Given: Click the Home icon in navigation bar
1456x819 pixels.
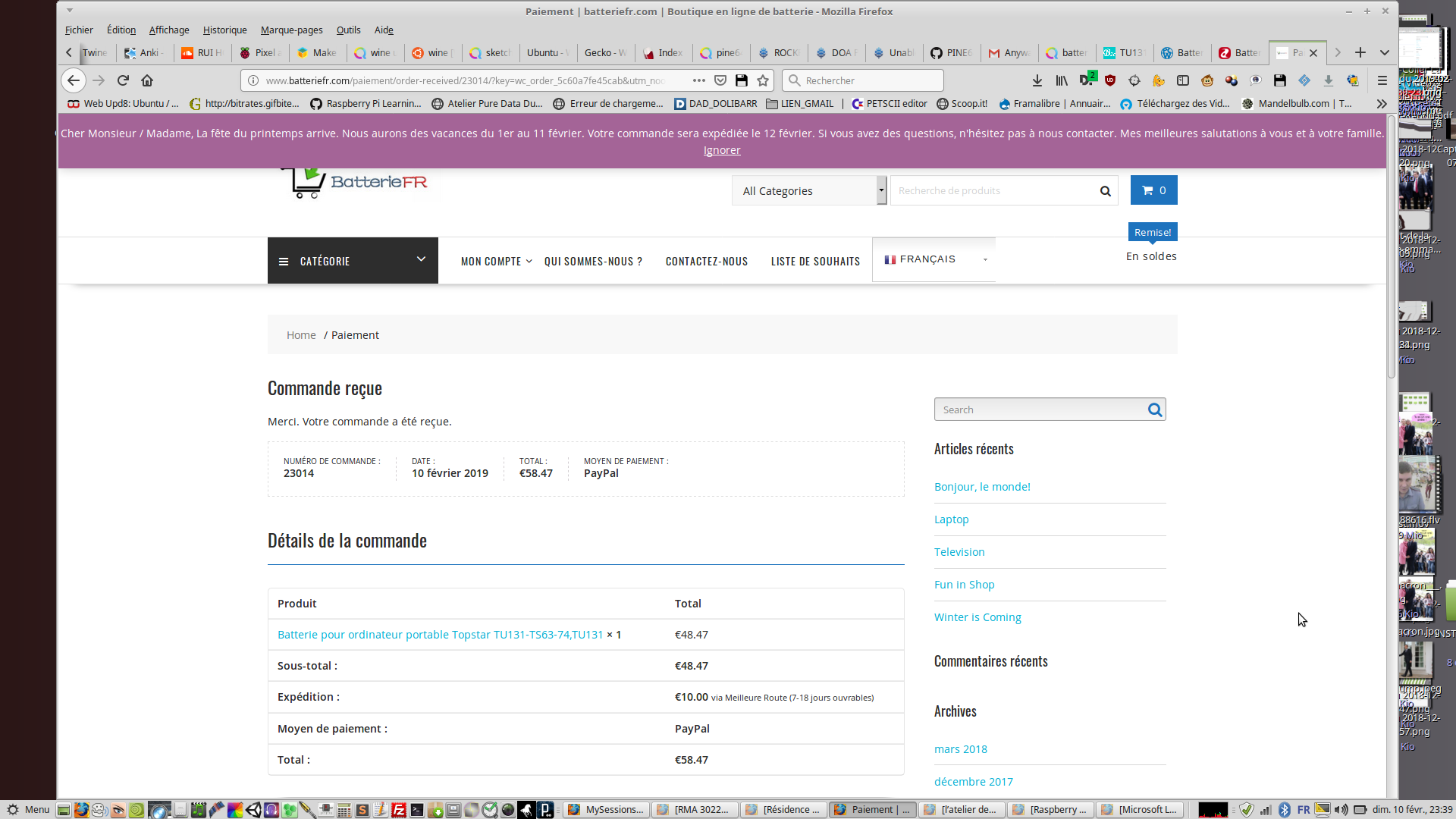Looking at the screenshot, I should (x=147, y=80).
